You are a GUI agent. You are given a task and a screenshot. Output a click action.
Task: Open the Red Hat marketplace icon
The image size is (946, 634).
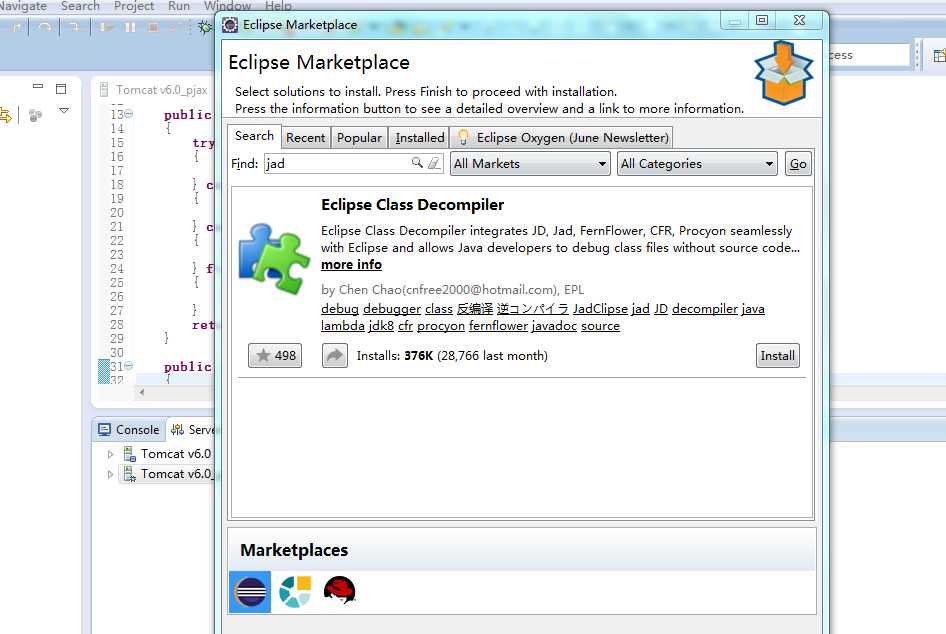tap(340, 591)
